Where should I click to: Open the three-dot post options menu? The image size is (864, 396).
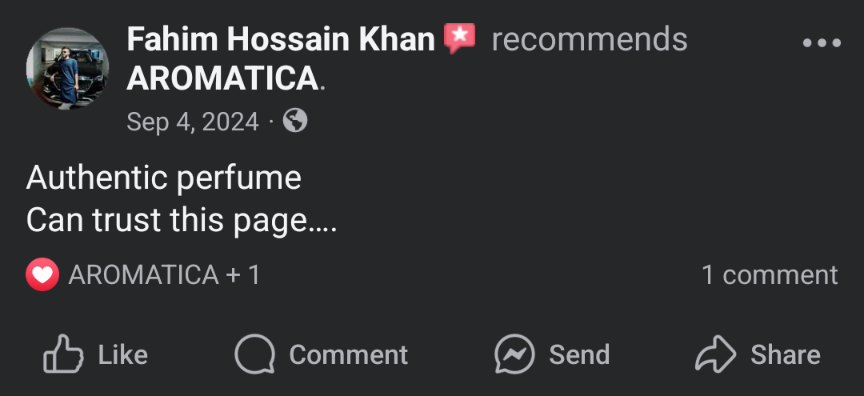822,42
